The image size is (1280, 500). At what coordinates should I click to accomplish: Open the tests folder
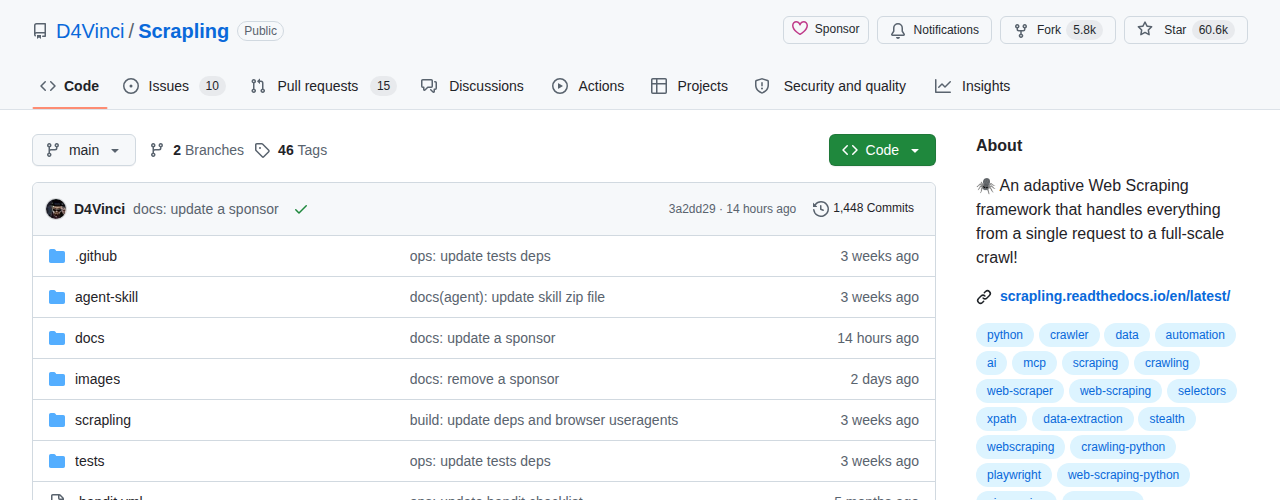tap(89, 461)
